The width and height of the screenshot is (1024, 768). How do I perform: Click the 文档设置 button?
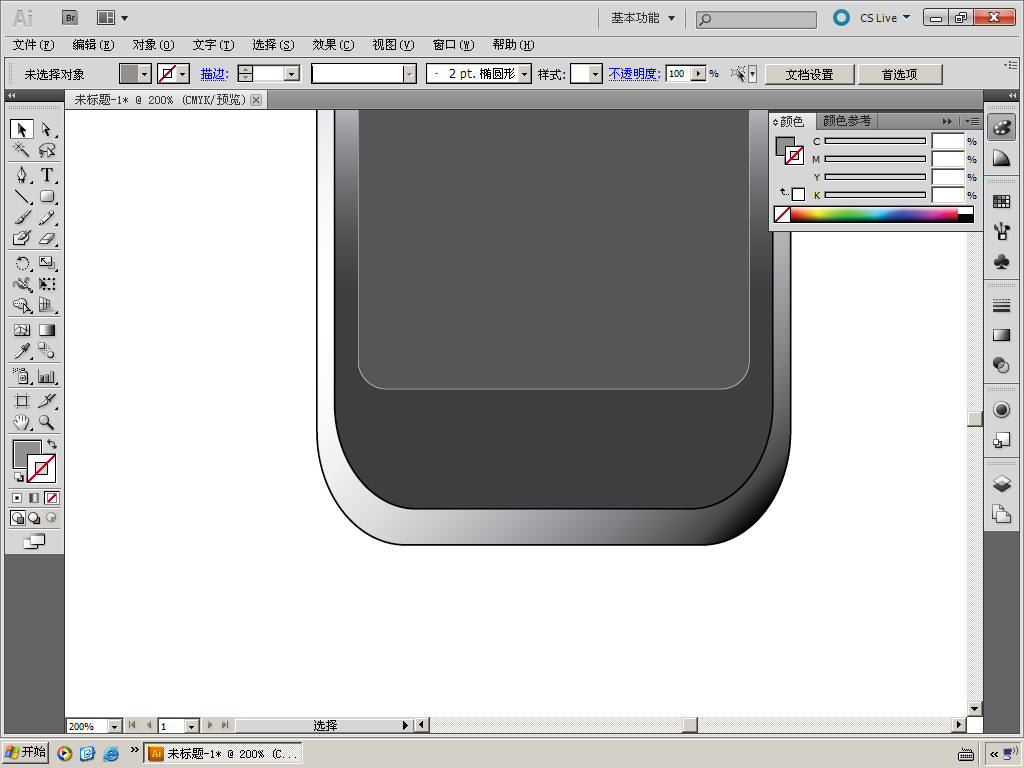[x=809, y=74]
